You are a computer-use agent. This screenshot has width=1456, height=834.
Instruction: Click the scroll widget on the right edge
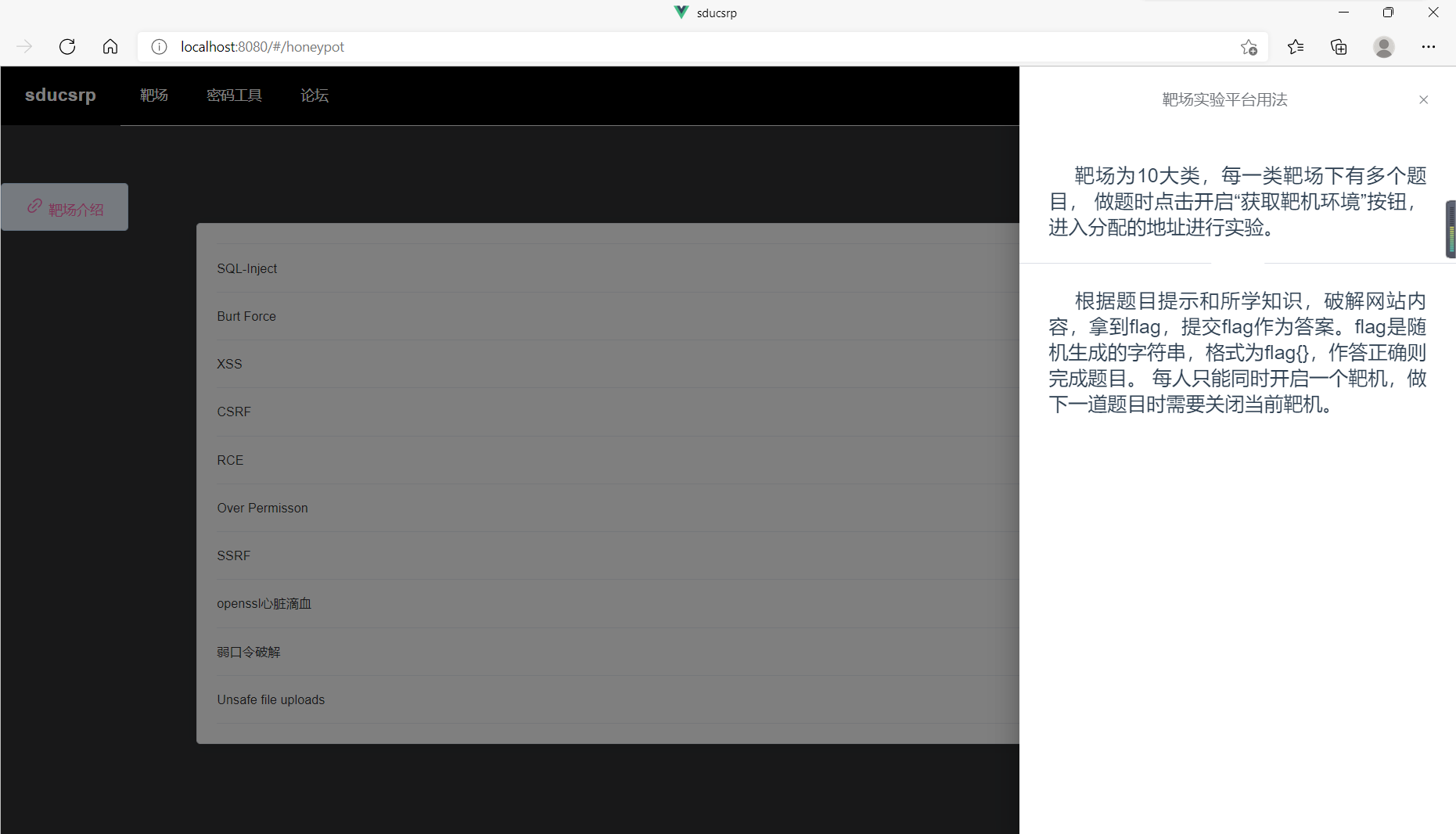pyautogui.click(x=1451, y=229)
